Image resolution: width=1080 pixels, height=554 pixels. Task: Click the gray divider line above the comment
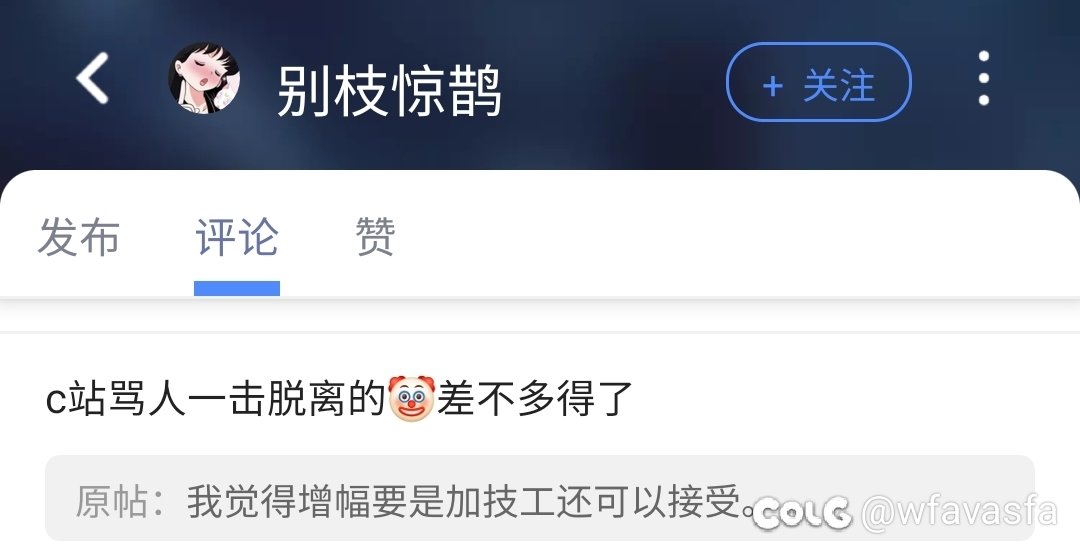[540, 332]
